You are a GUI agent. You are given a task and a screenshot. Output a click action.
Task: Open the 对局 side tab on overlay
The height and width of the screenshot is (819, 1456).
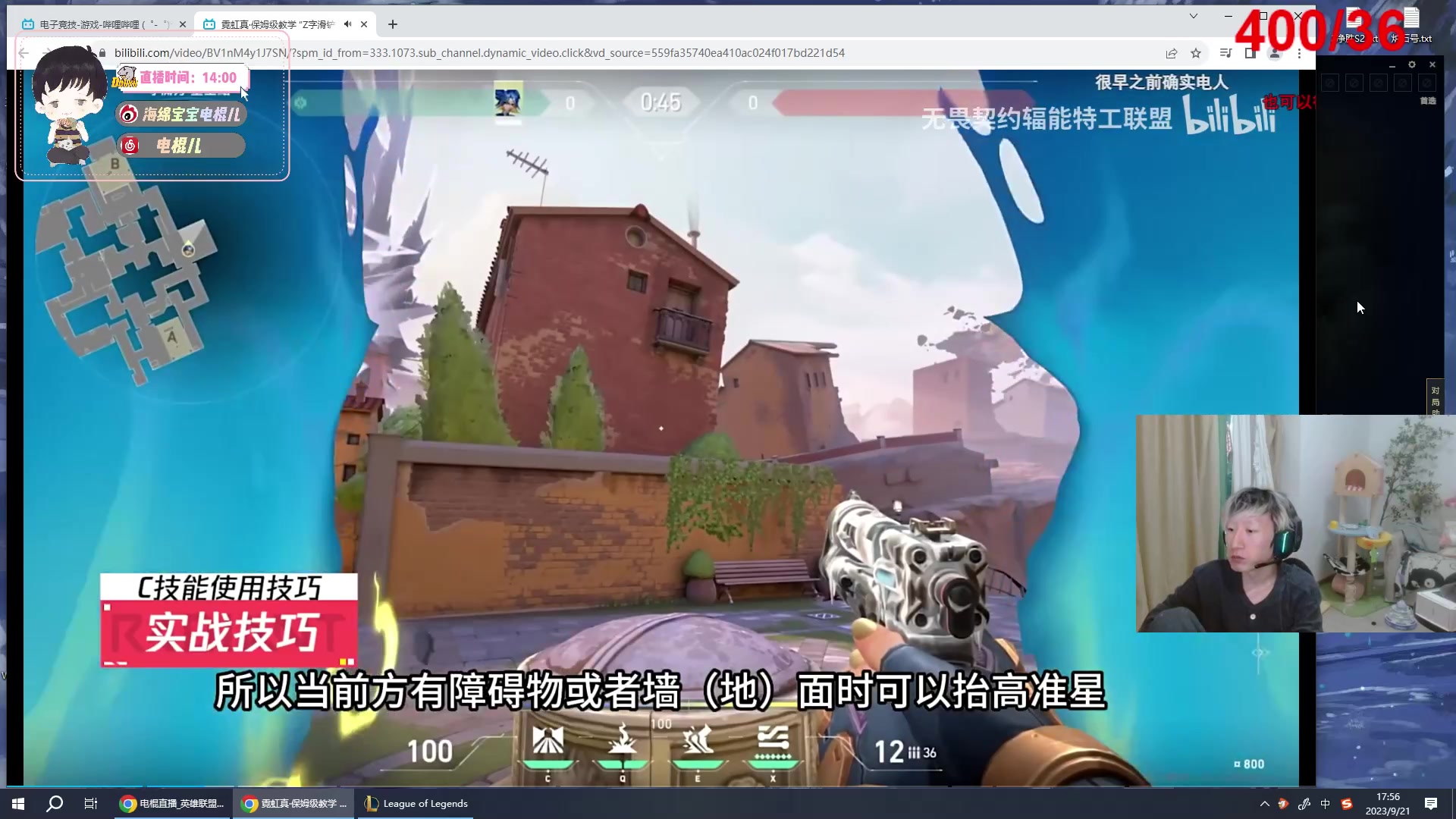coord(1435,397)
